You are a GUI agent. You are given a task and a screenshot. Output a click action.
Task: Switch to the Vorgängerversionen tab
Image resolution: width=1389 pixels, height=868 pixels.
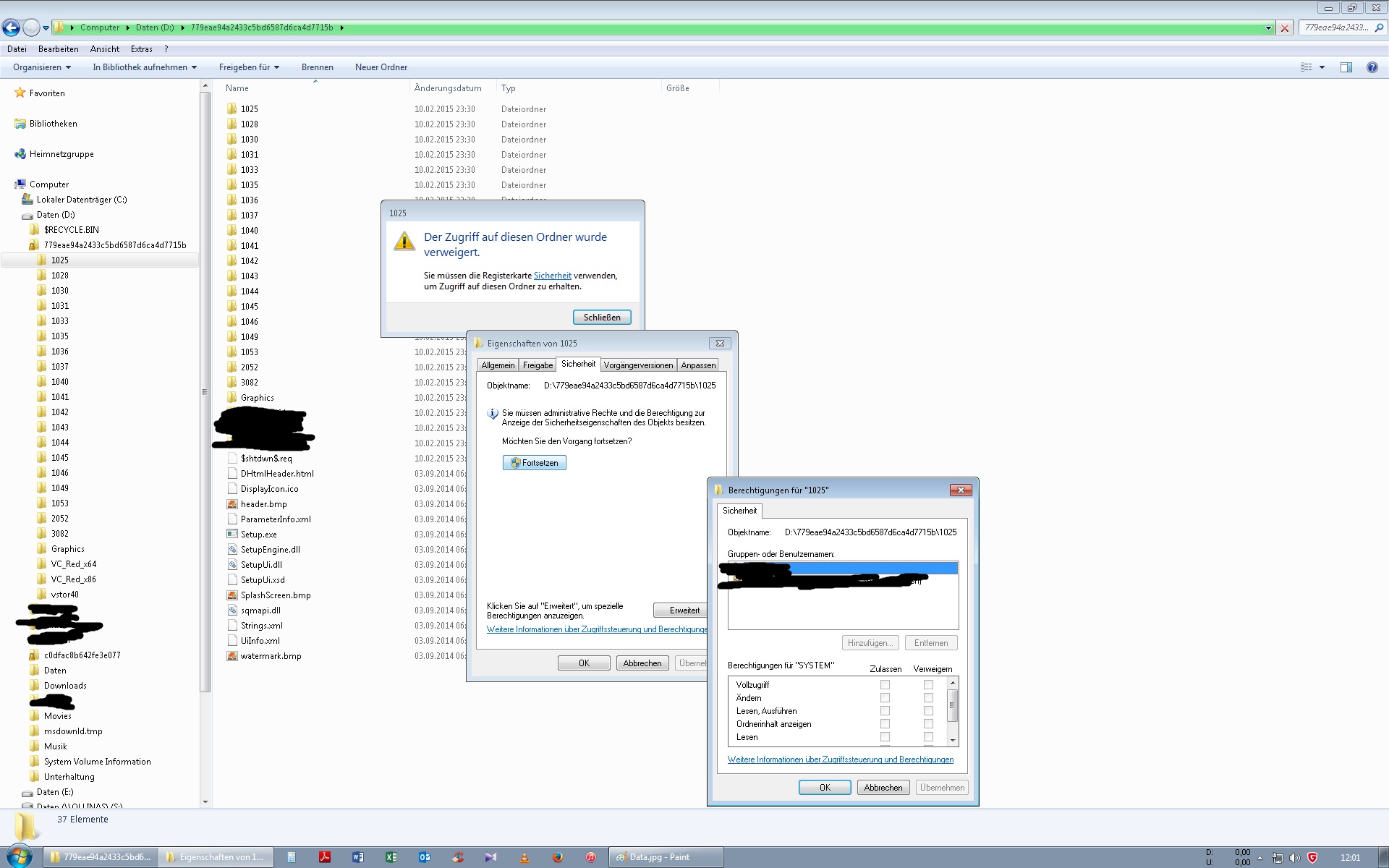638,365
